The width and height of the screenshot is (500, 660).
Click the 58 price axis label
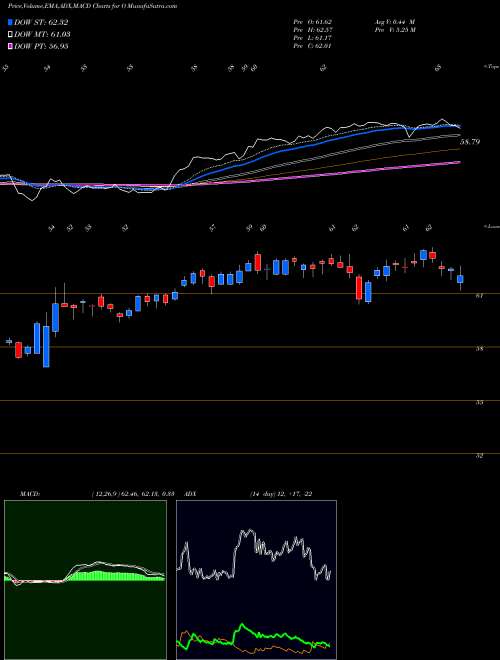(x=479, y=349)
